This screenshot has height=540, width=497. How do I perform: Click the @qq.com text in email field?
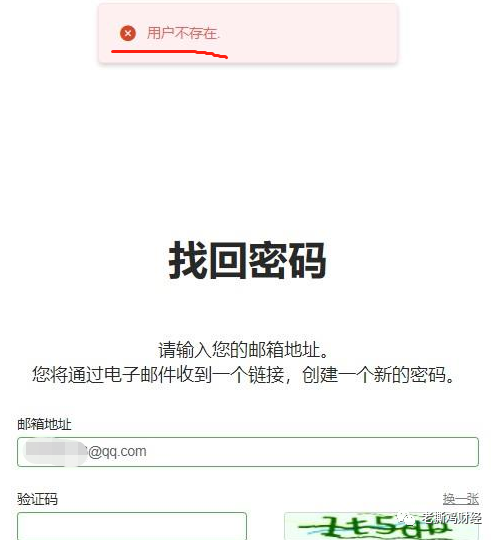117,451
